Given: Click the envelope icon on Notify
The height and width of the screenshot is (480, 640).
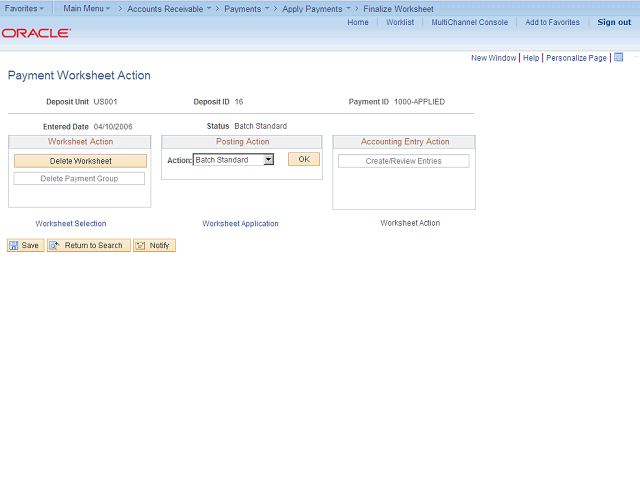Looking at the screenshot, I should [140, 245].
